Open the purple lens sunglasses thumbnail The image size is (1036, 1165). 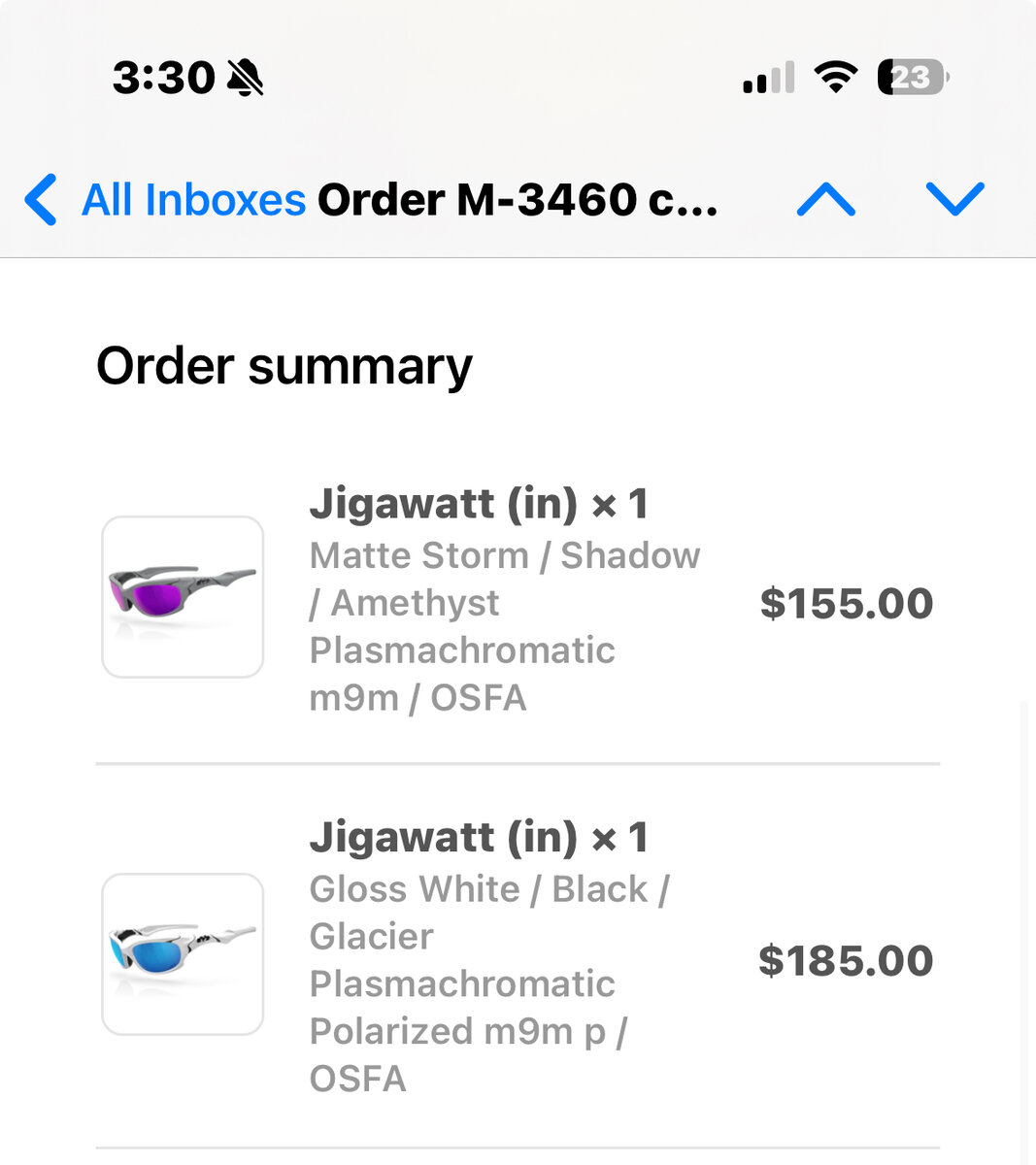183,597
